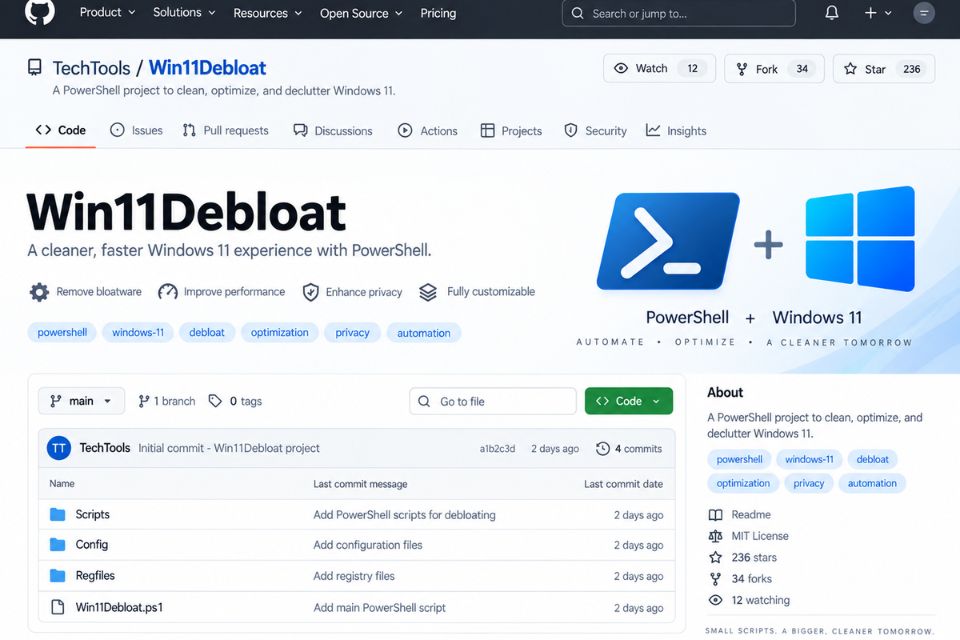Open the Pricing page link
Image resolution: width=960 pixels, height=640 pixels.
pyautogui.click(x=438, y=13)
